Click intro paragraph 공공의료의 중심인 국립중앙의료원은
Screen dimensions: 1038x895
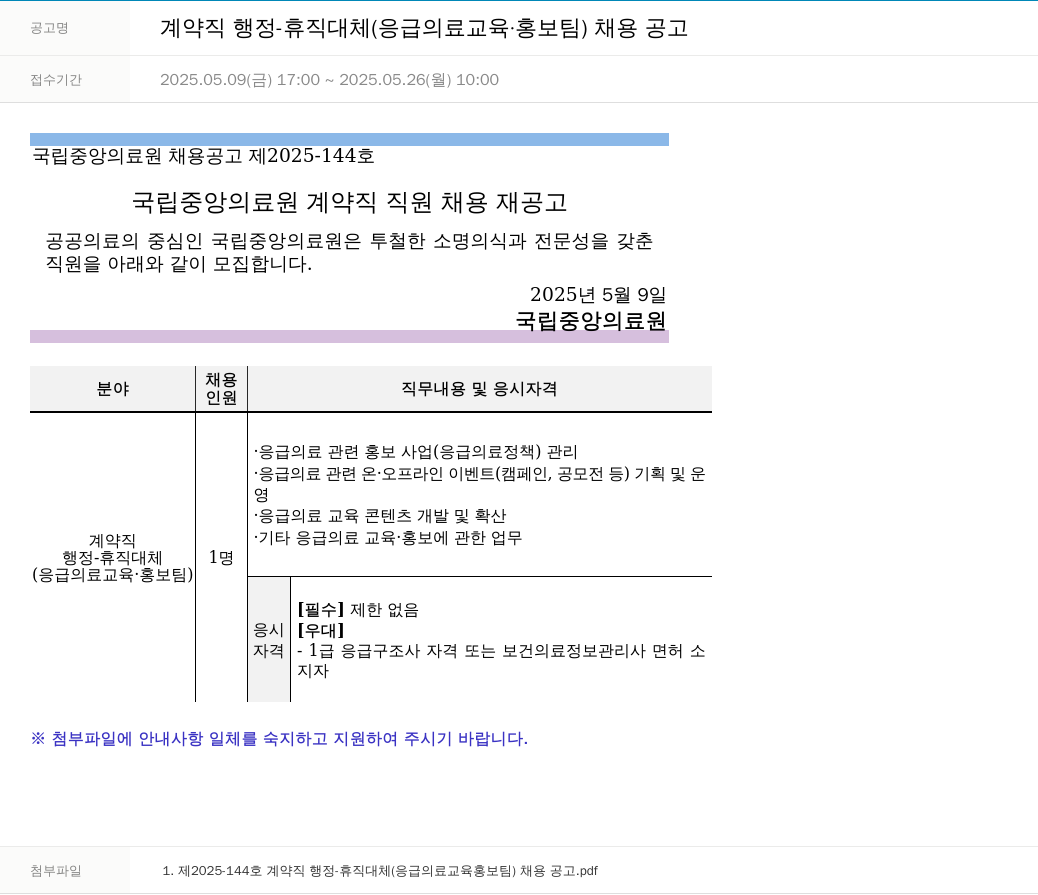coord(350,252)
